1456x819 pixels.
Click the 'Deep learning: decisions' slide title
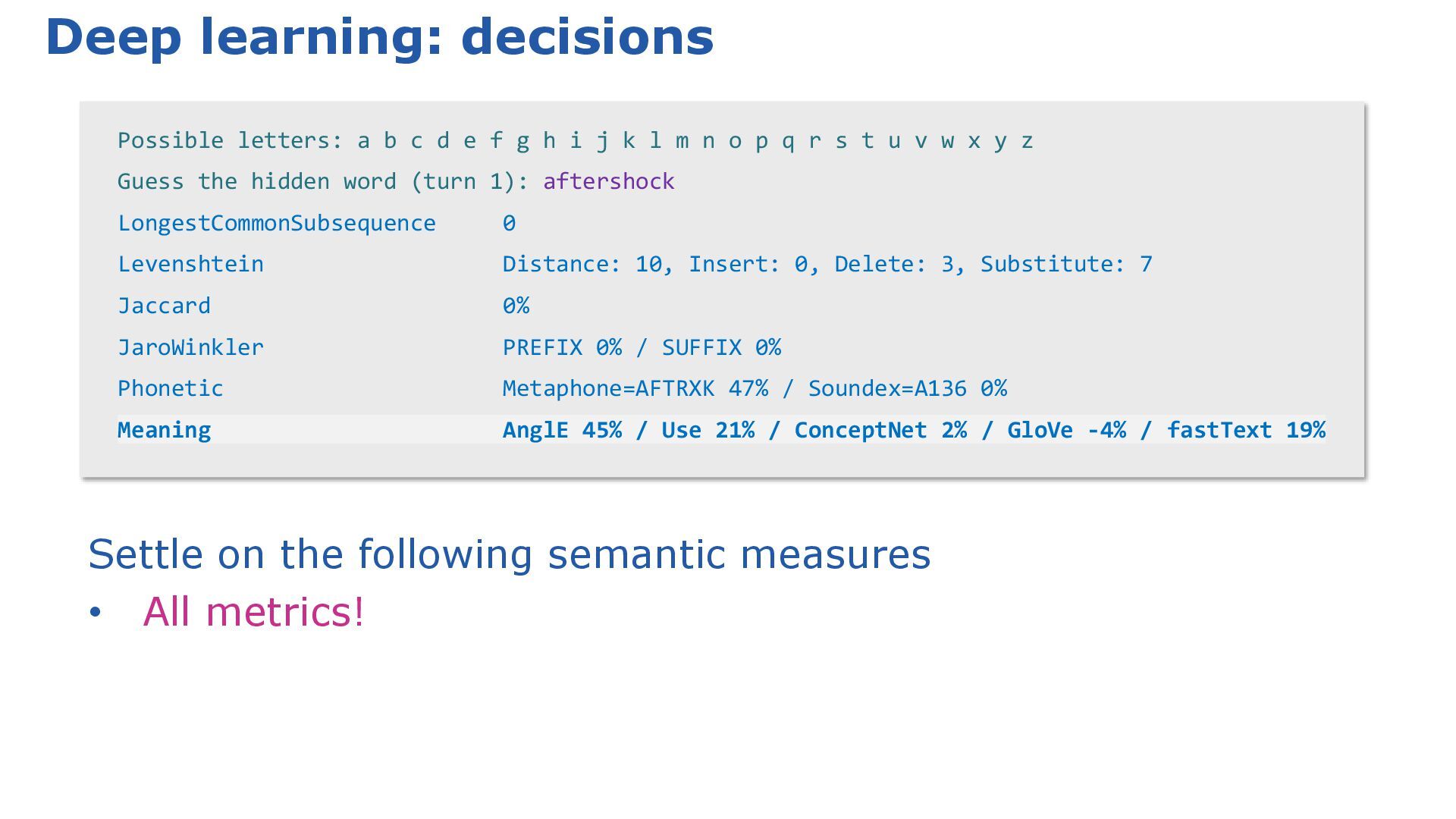coord(380,37)
